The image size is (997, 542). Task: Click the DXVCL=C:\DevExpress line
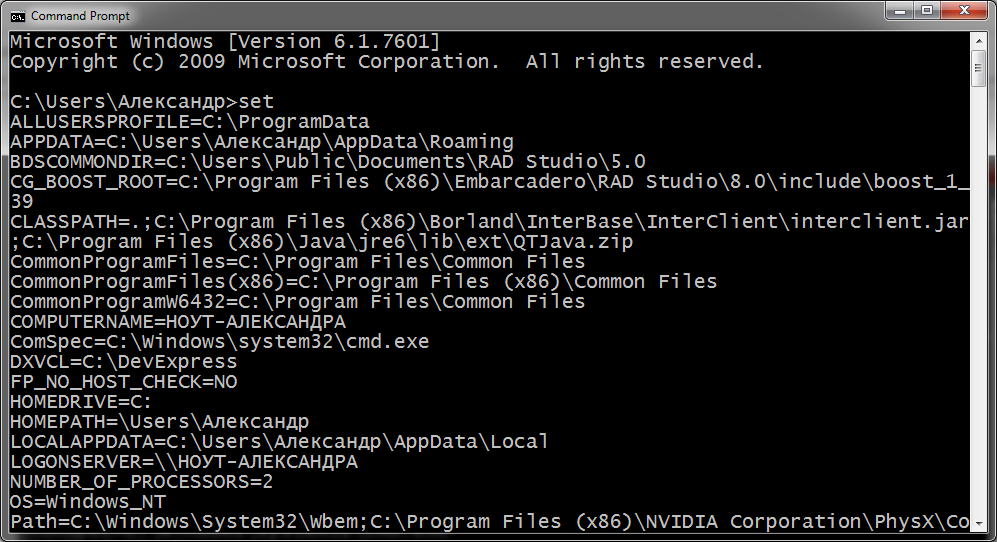pos(123,362)
